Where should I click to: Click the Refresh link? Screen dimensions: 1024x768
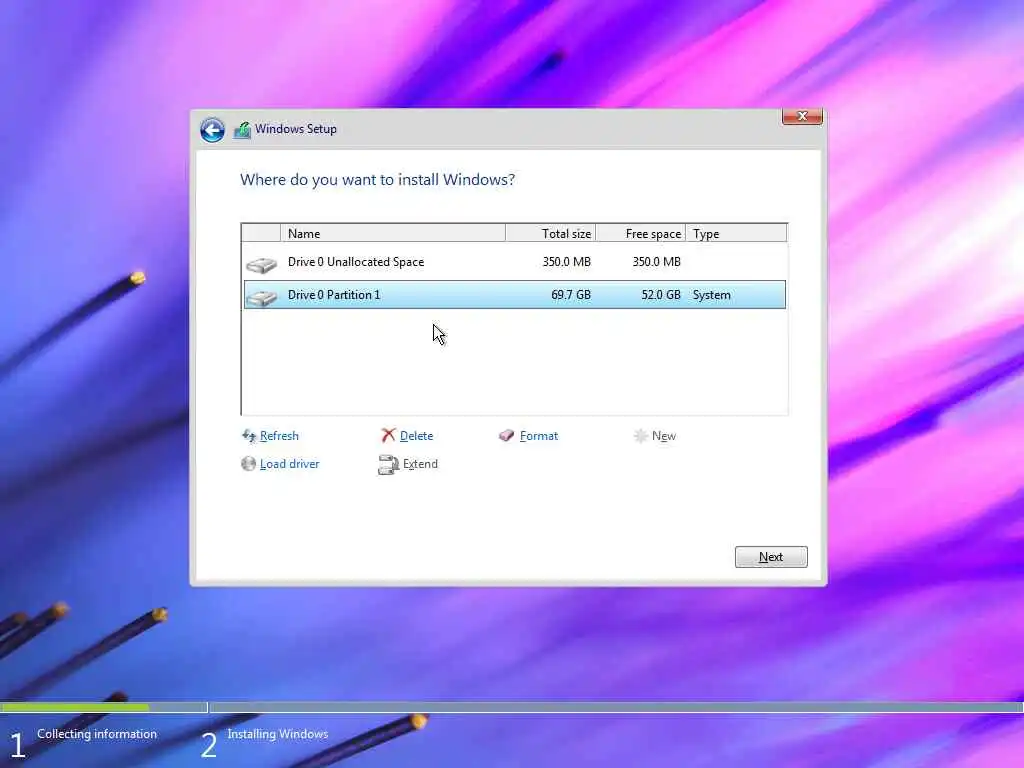pyautogui.click(x=279, y=436)
